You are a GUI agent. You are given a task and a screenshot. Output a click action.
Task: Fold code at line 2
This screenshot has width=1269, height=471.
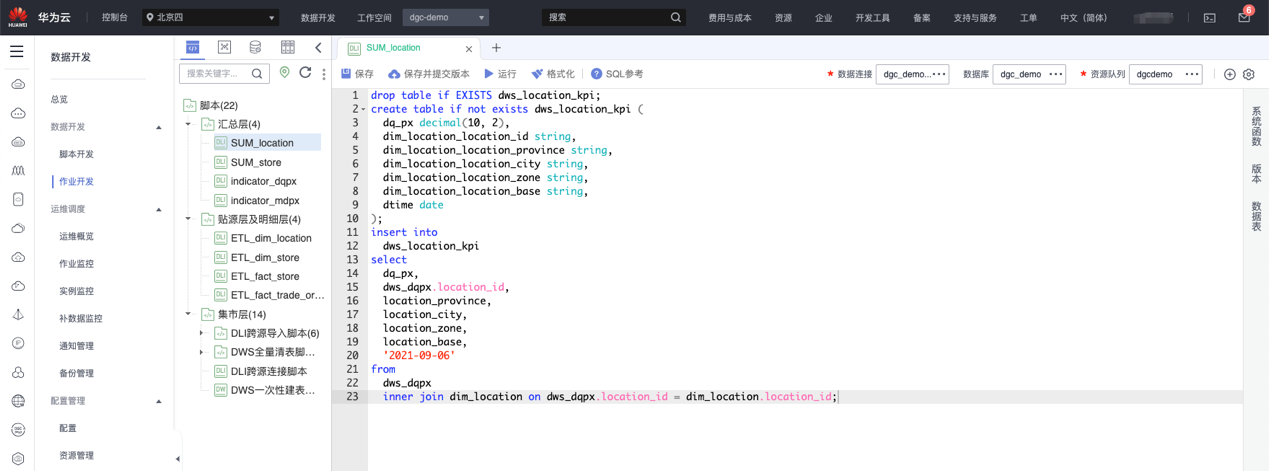pyautogui.click(x=364, y=110)
